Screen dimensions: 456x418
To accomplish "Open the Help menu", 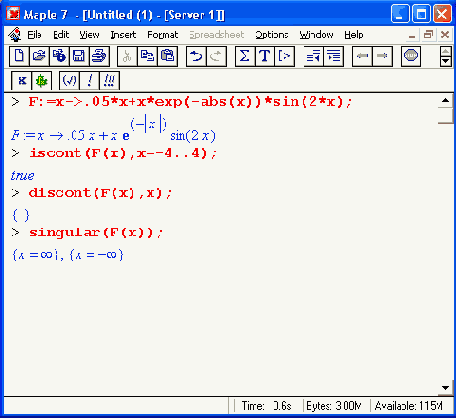I will 354,35.
